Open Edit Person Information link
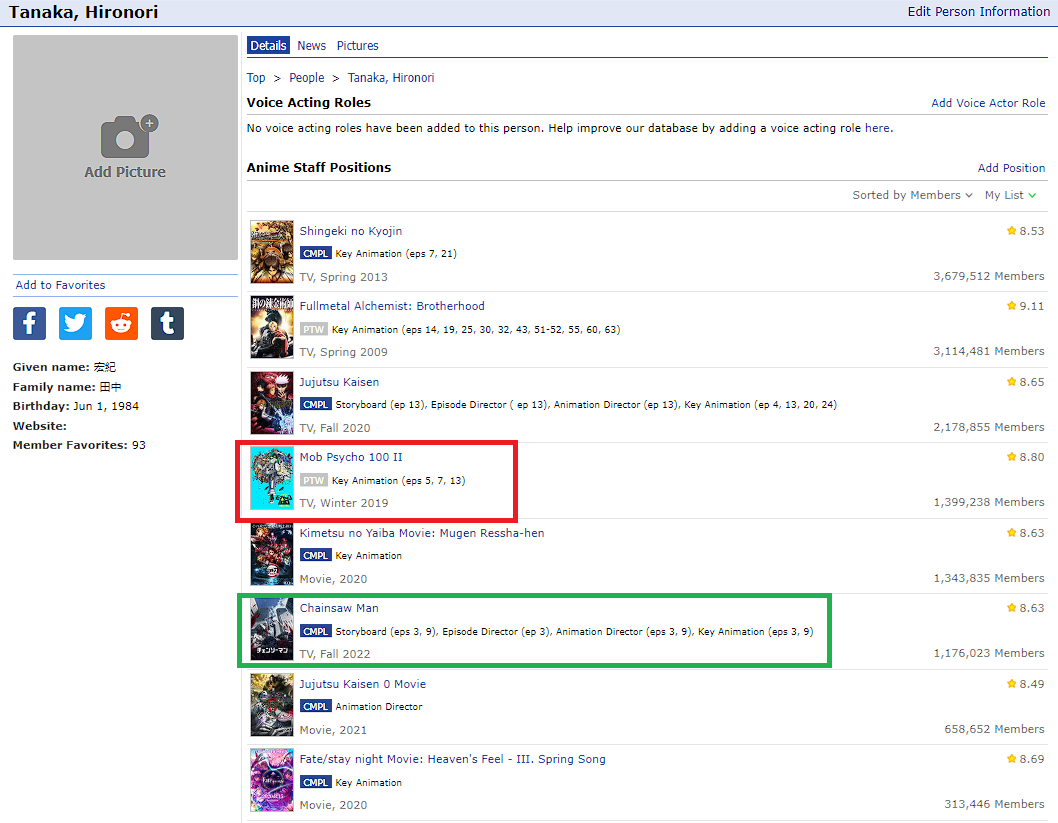 [x=978, y=12]
